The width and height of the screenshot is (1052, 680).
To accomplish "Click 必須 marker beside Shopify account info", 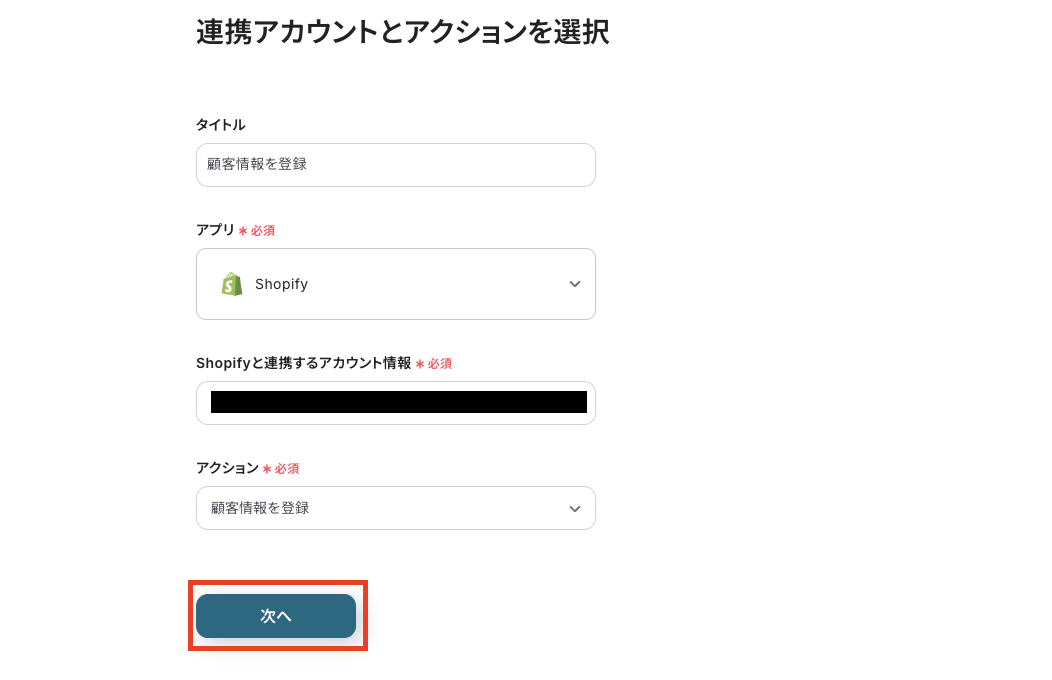I will coord(440,364).
